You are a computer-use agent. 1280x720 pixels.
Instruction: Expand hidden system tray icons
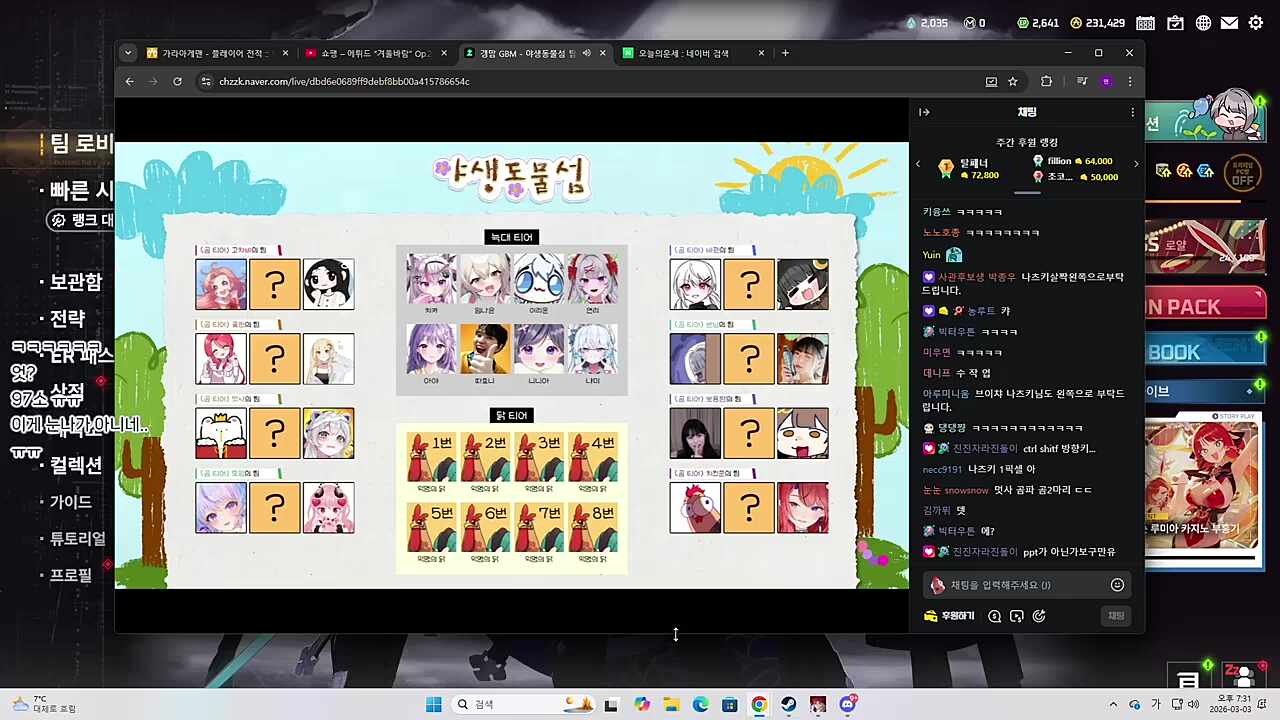click(x=1112, y=704)
